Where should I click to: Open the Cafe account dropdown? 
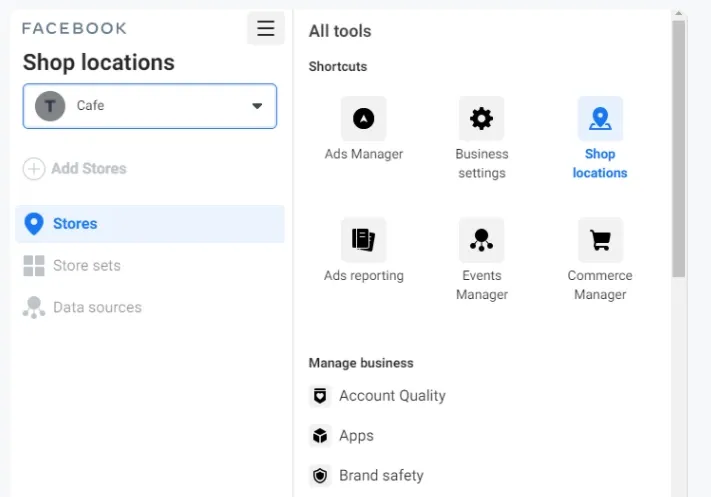coord(150,106)
